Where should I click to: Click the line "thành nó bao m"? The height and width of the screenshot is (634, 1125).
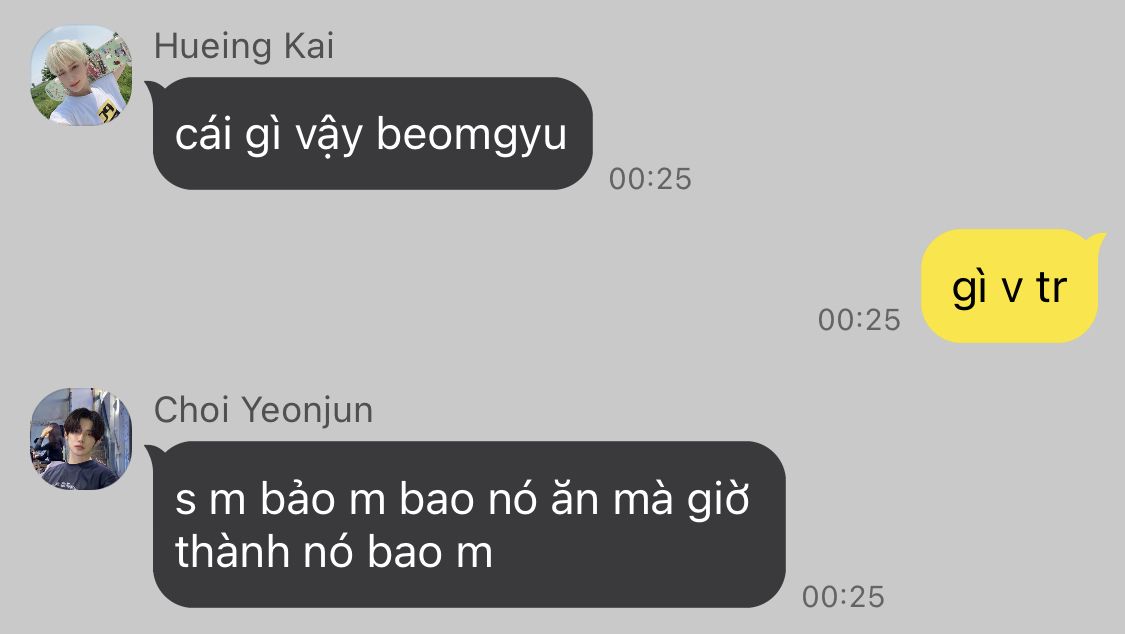pyautogui.click(x=334, y=552)
